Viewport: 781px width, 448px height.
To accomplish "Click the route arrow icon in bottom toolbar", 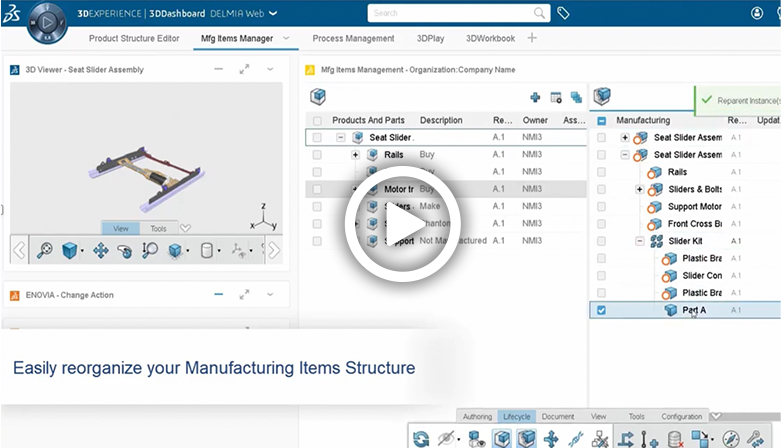I will [x=626, y=439].
